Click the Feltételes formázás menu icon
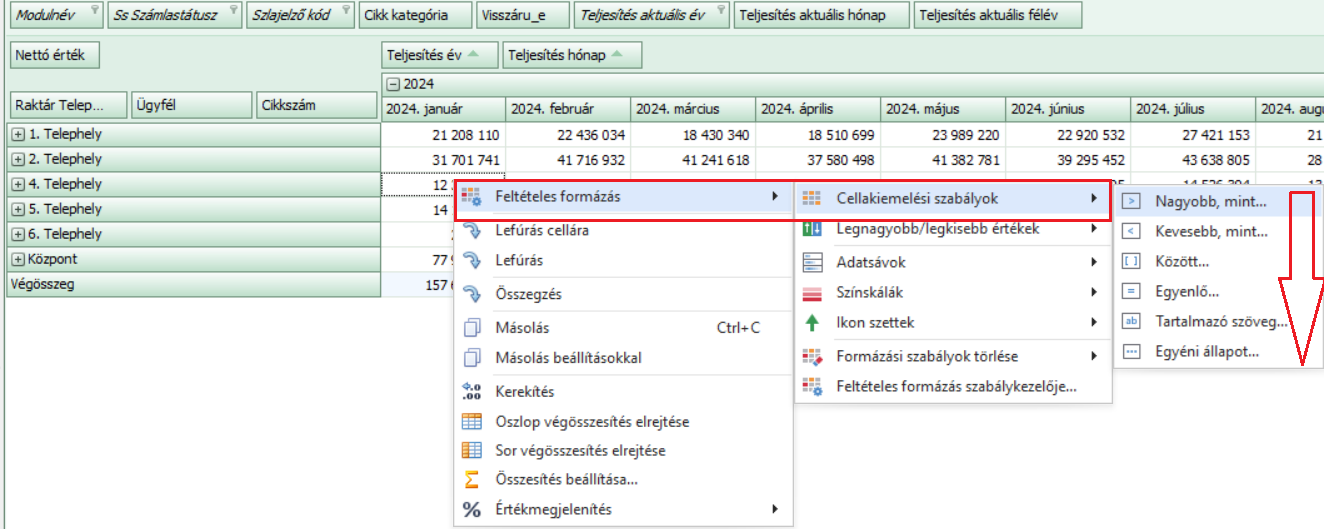1324x529 pixels. click(x=472, y=197)
